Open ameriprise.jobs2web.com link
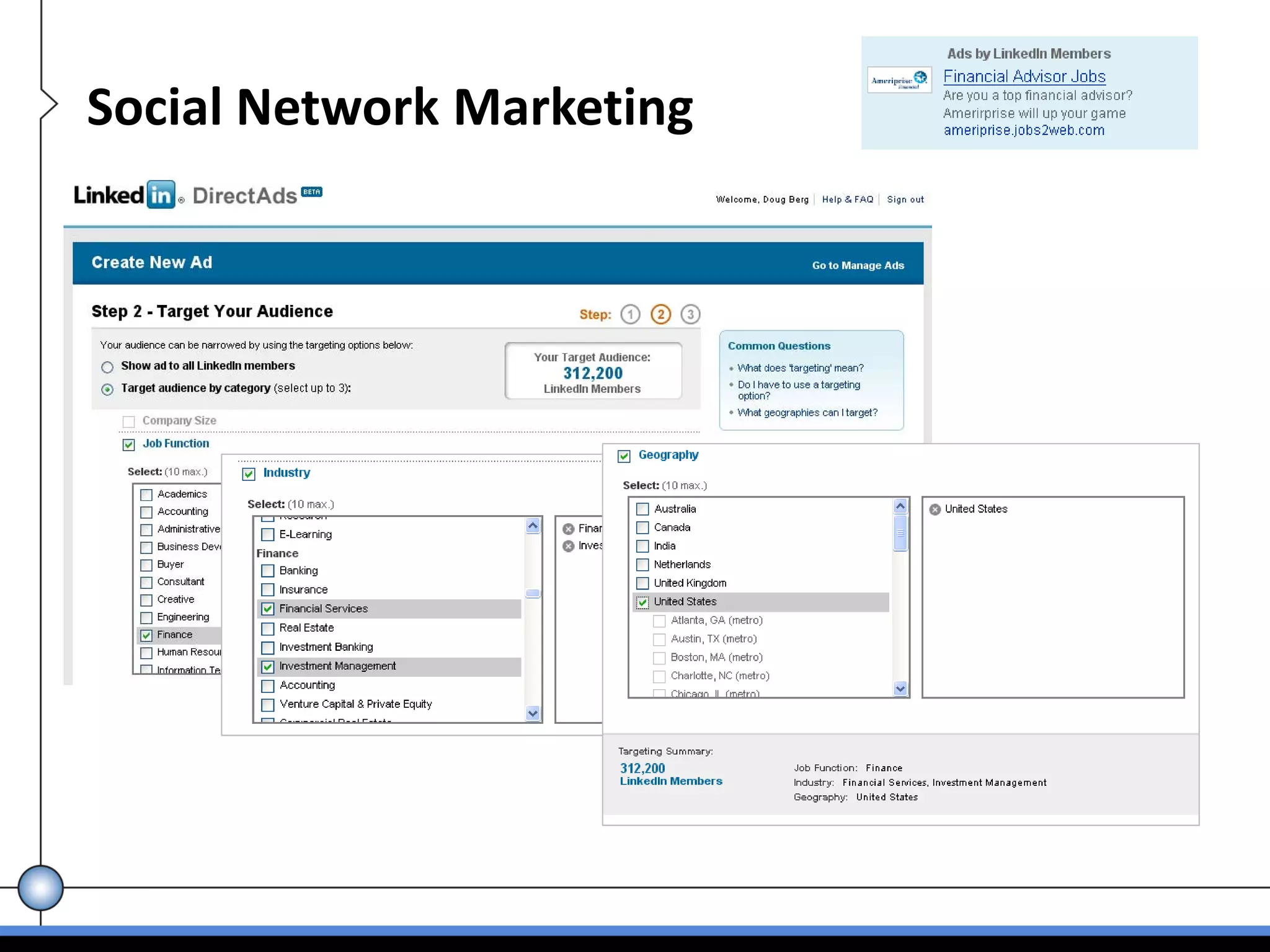This screenshot has height=952, width=1270. point(1024,130)
